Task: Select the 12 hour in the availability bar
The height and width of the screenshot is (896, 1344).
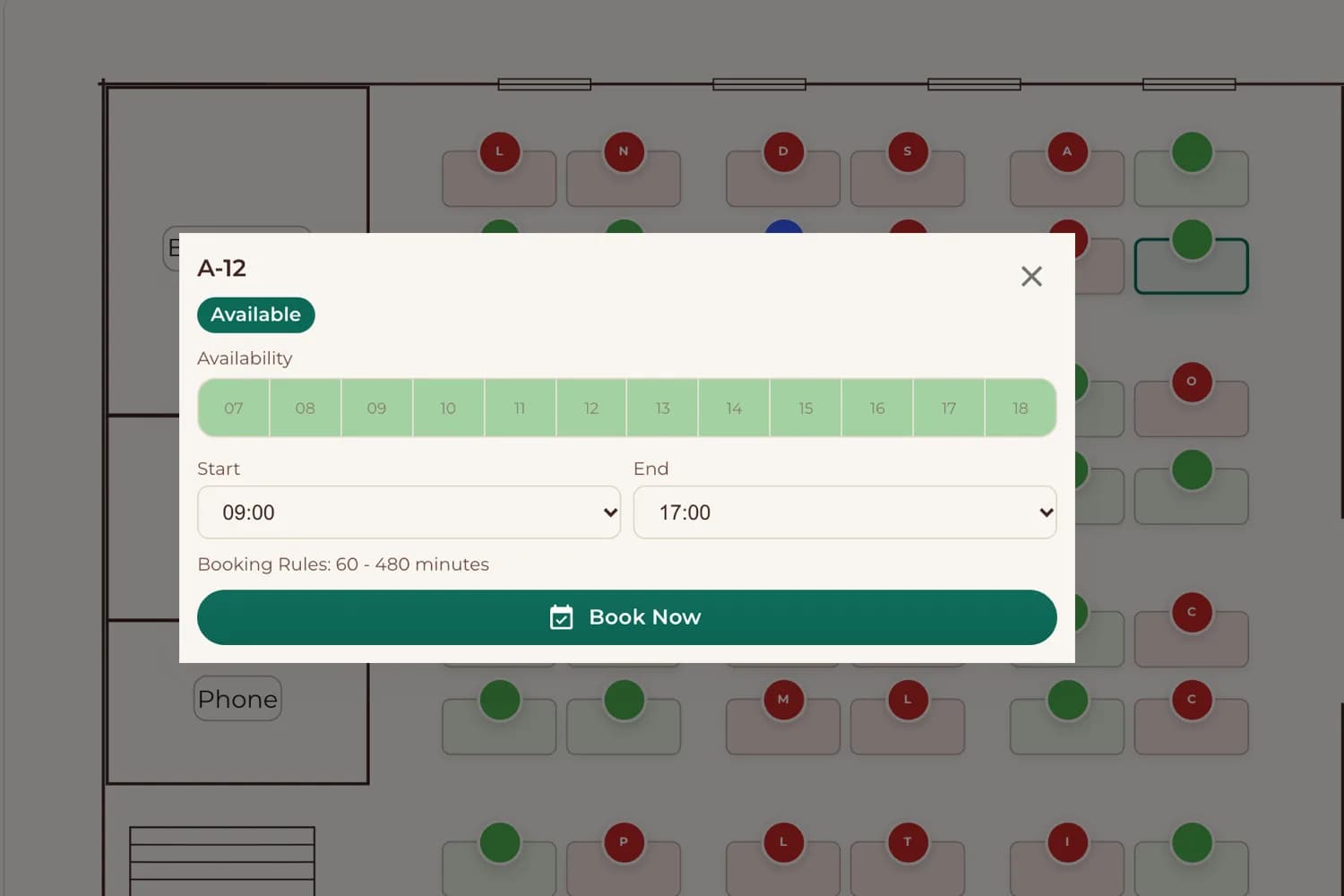Action: point(591,408)
